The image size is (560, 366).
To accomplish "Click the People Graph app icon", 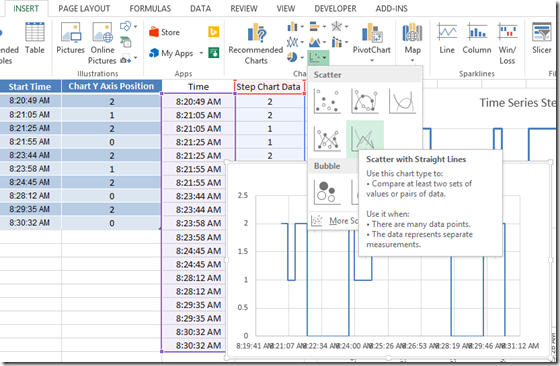I will click(214, 53).
